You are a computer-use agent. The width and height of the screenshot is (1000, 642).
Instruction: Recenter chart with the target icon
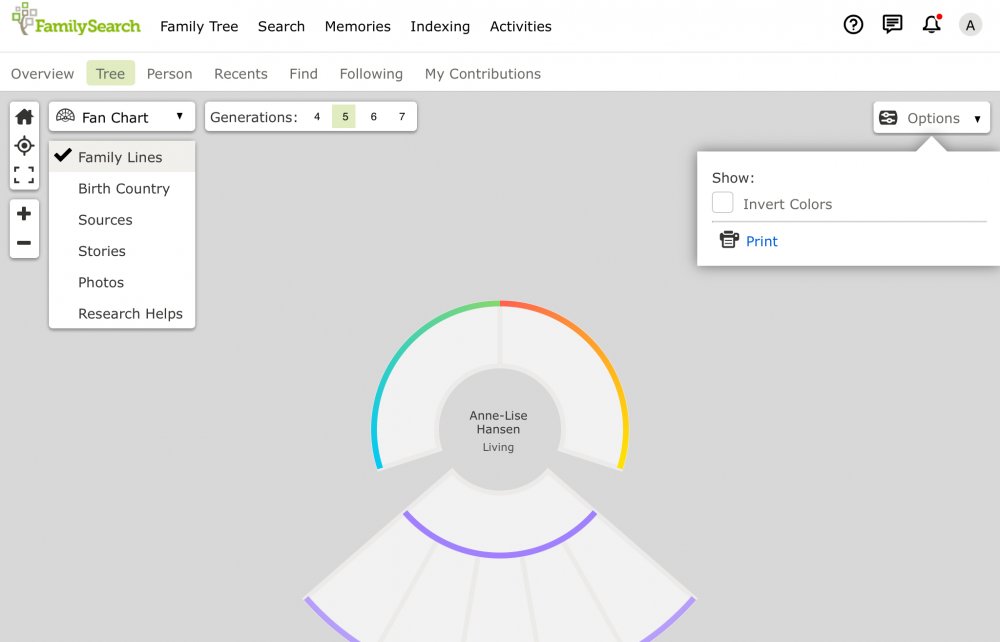point(24,146)
